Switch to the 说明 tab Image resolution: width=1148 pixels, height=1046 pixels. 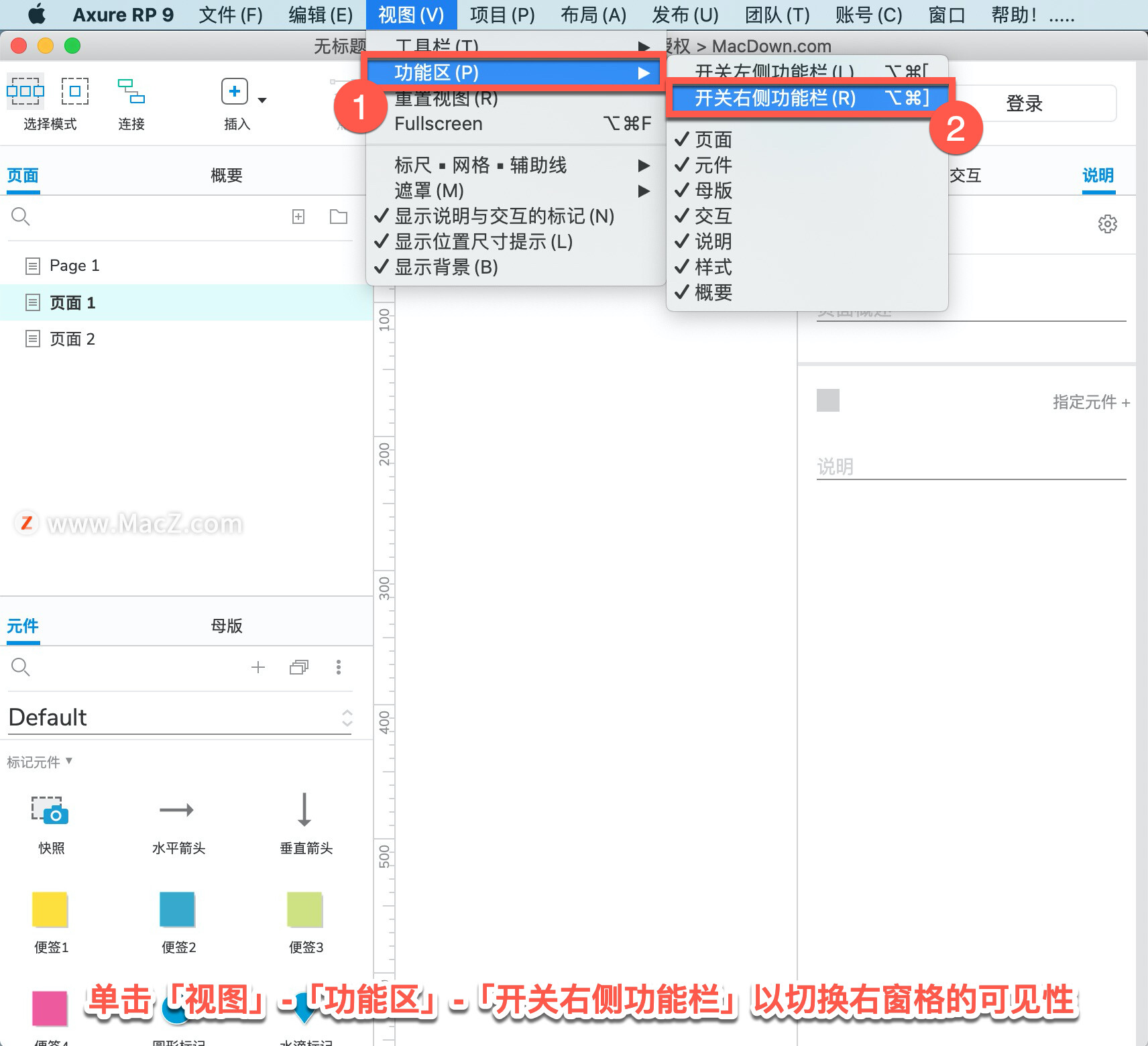(1098, 176)
